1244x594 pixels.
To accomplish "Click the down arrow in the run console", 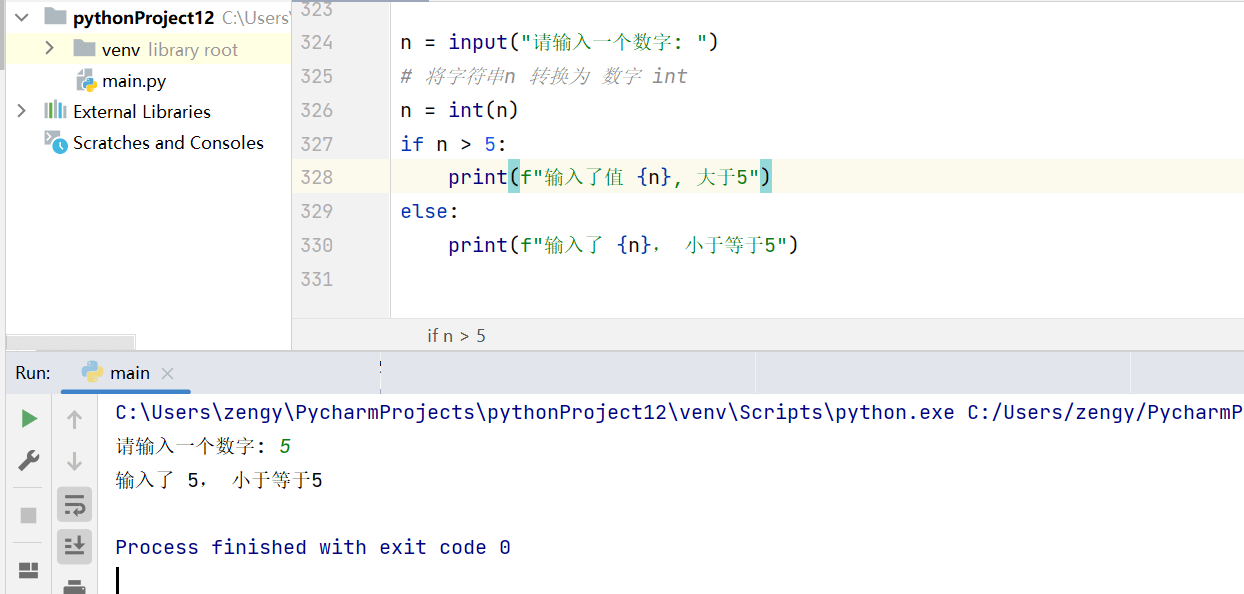I will pos(74,462).
